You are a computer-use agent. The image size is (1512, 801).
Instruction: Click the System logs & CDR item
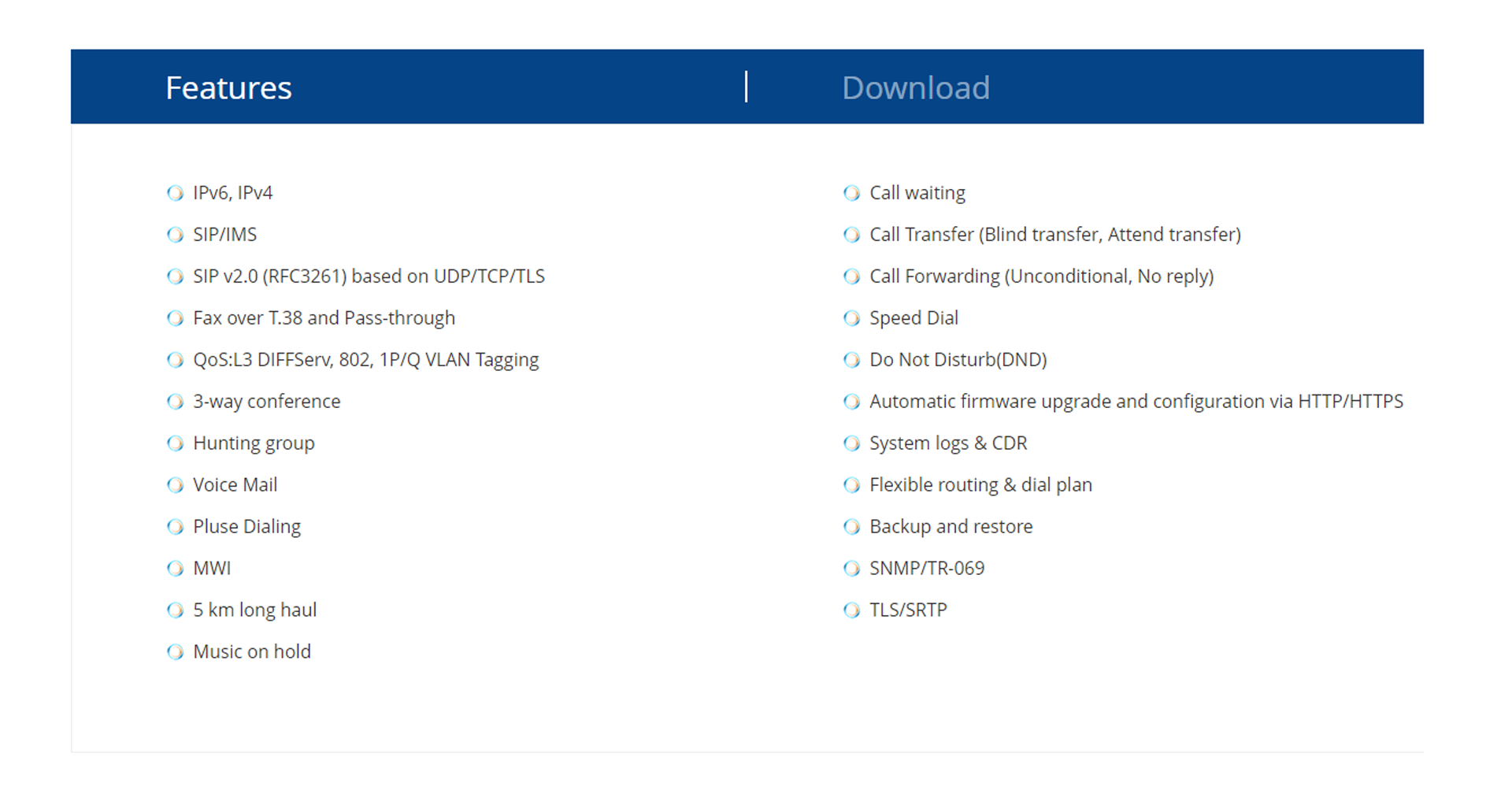[948, 443]
